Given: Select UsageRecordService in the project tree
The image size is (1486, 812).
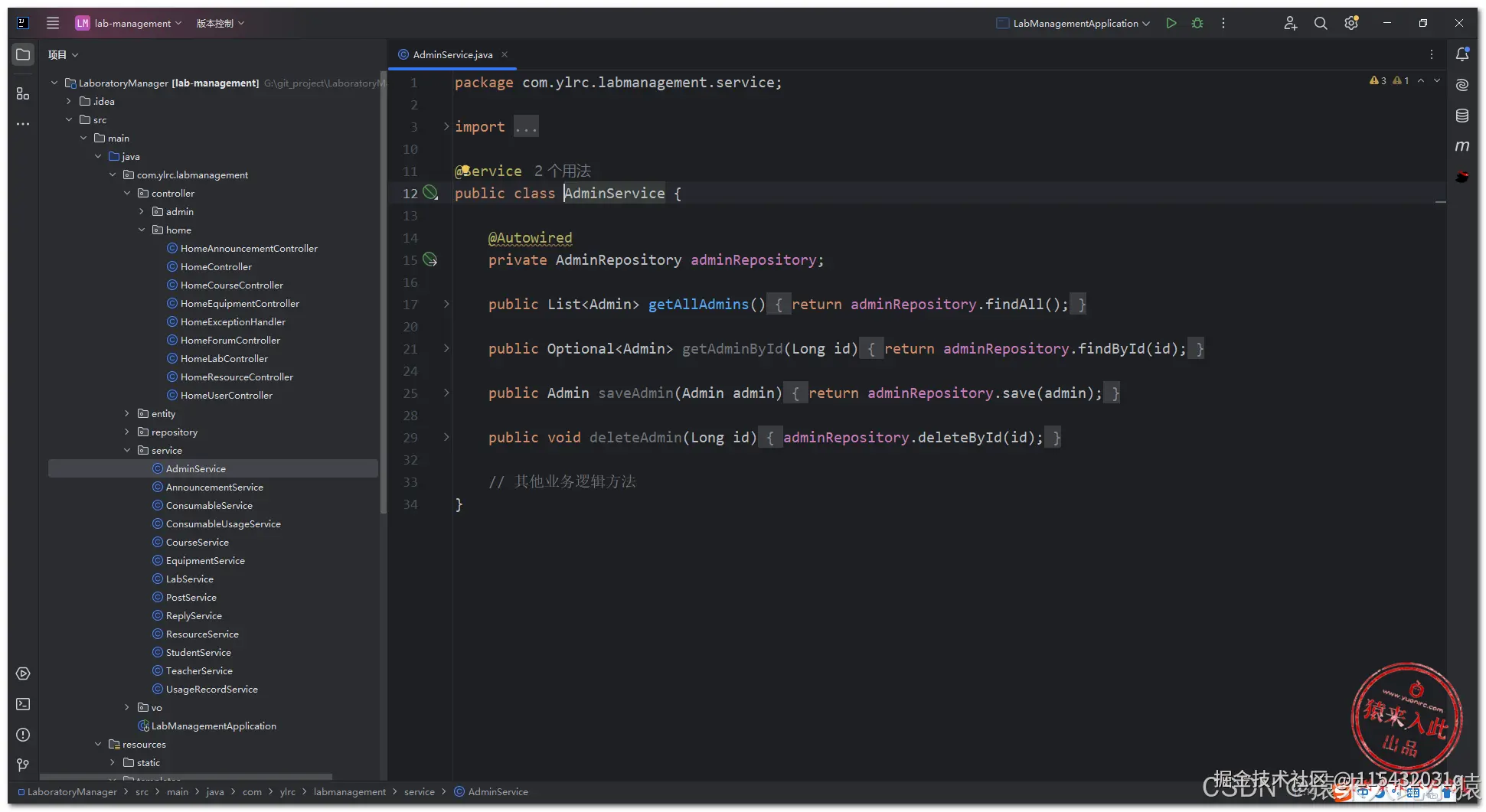Looking at the screenshot, I should point(211,689).
